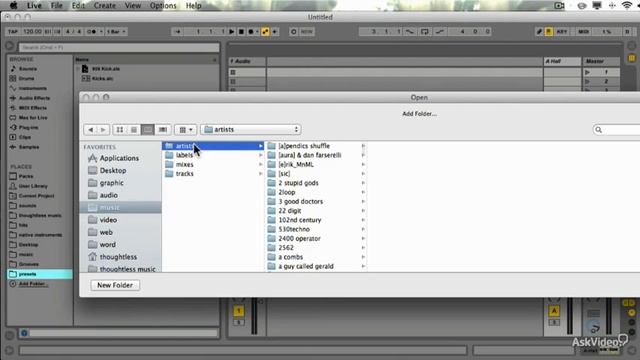Toggle the Loop switch in transport

[424, 31]
